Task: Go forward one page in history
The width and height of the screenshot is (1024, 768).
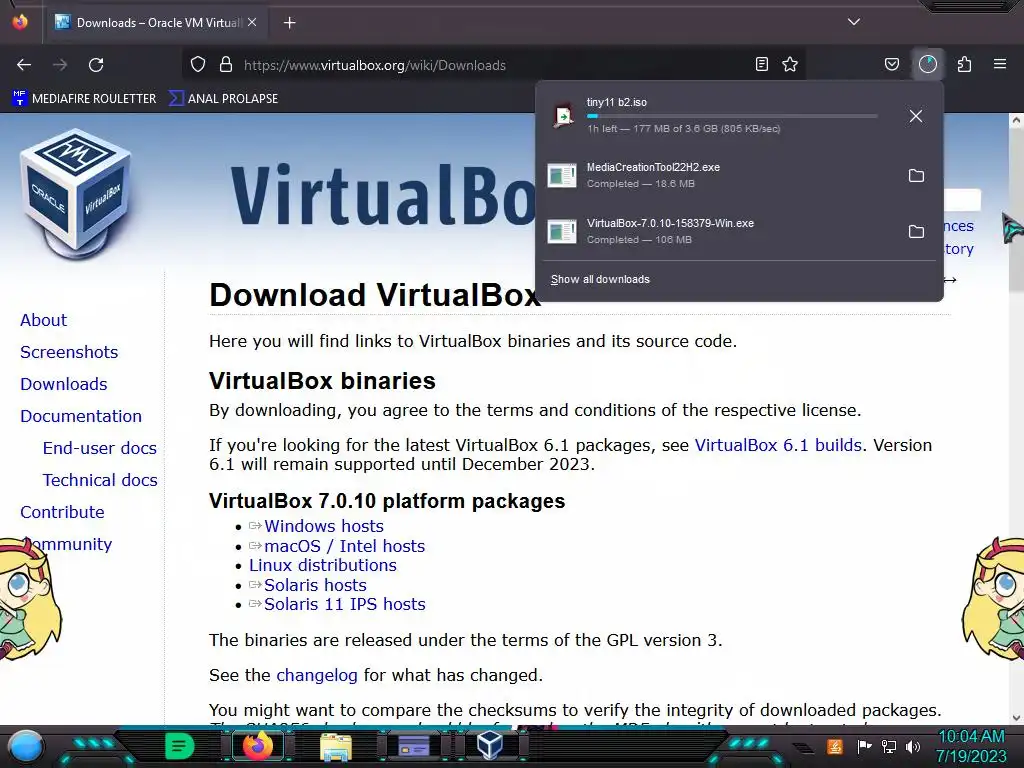Action: 60,65
